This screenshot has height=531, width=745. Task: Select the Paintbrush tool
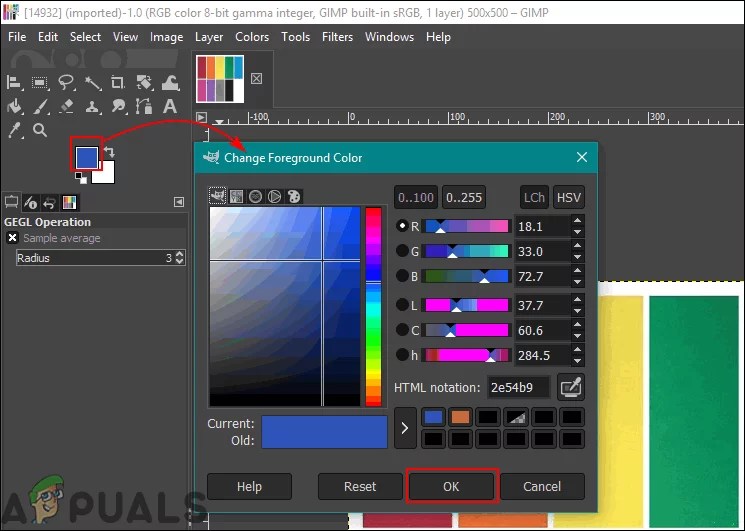point(40,106)
